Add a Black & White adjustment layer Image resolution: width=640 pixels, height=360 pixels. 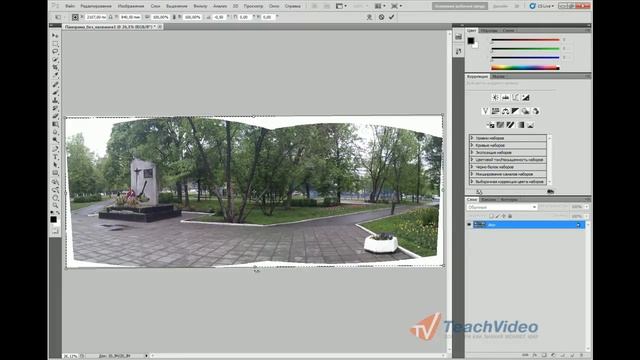point(516,111)
